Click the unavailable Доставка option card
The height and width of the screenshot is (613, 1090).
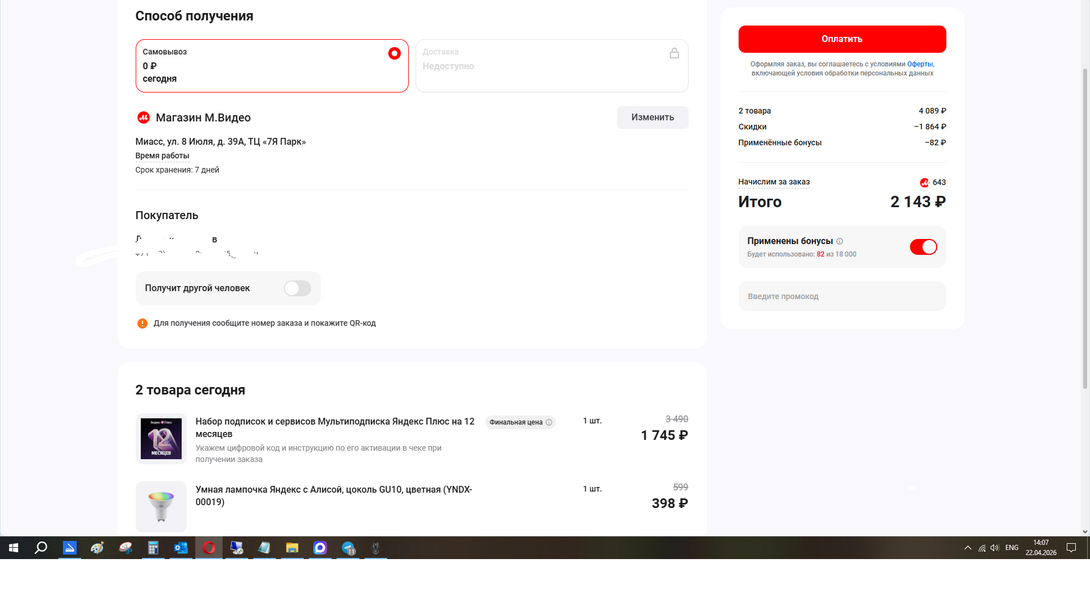click(552, 65)
